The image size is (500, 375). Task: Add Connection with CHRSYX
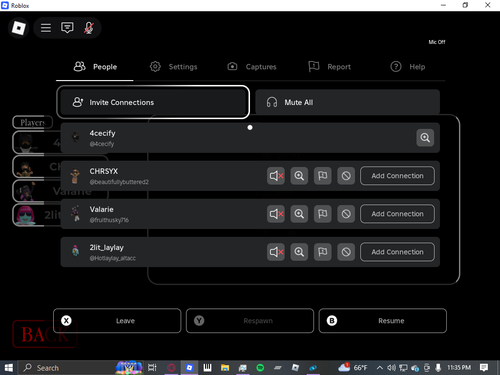point(397,176)
